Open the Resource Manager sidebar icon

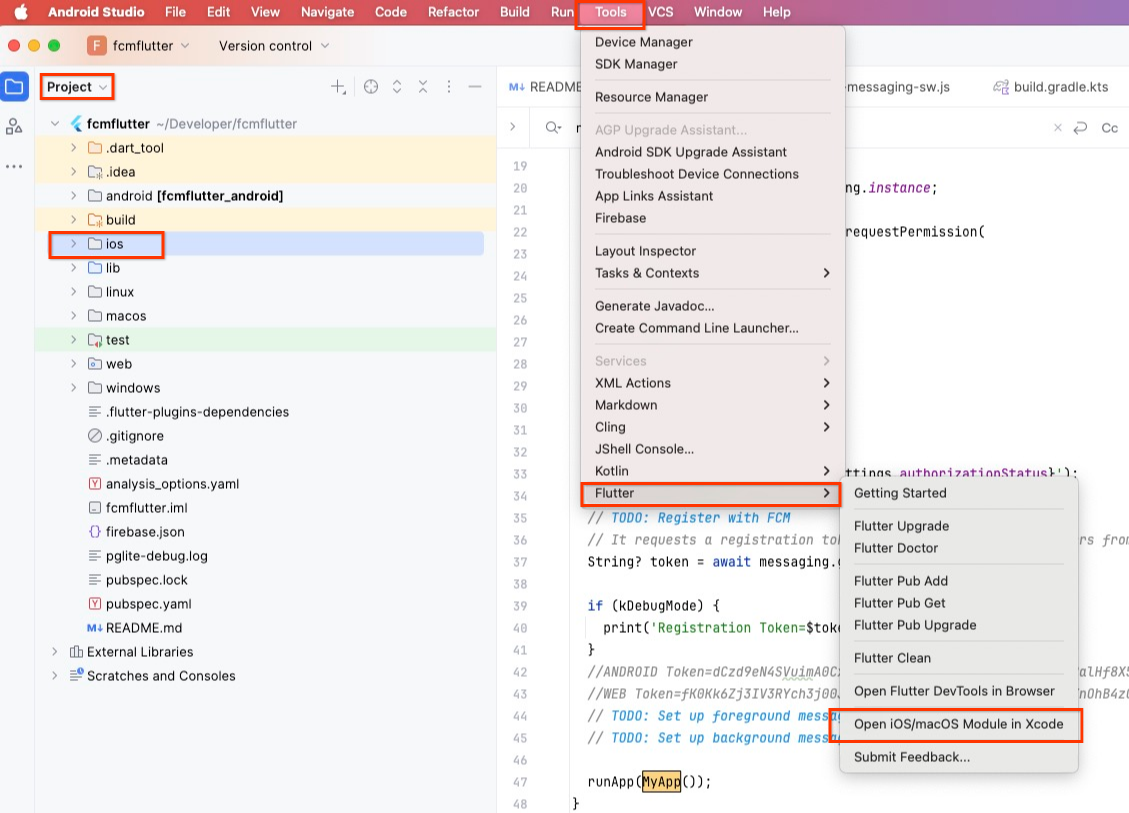pos(14,126)
